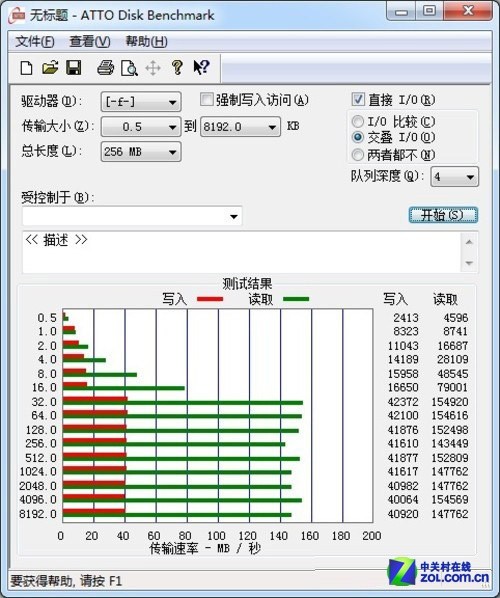Screen dimensions: 500x598
Task: Open Print Preview toolbar icon
Action: [x=129, y=68]
